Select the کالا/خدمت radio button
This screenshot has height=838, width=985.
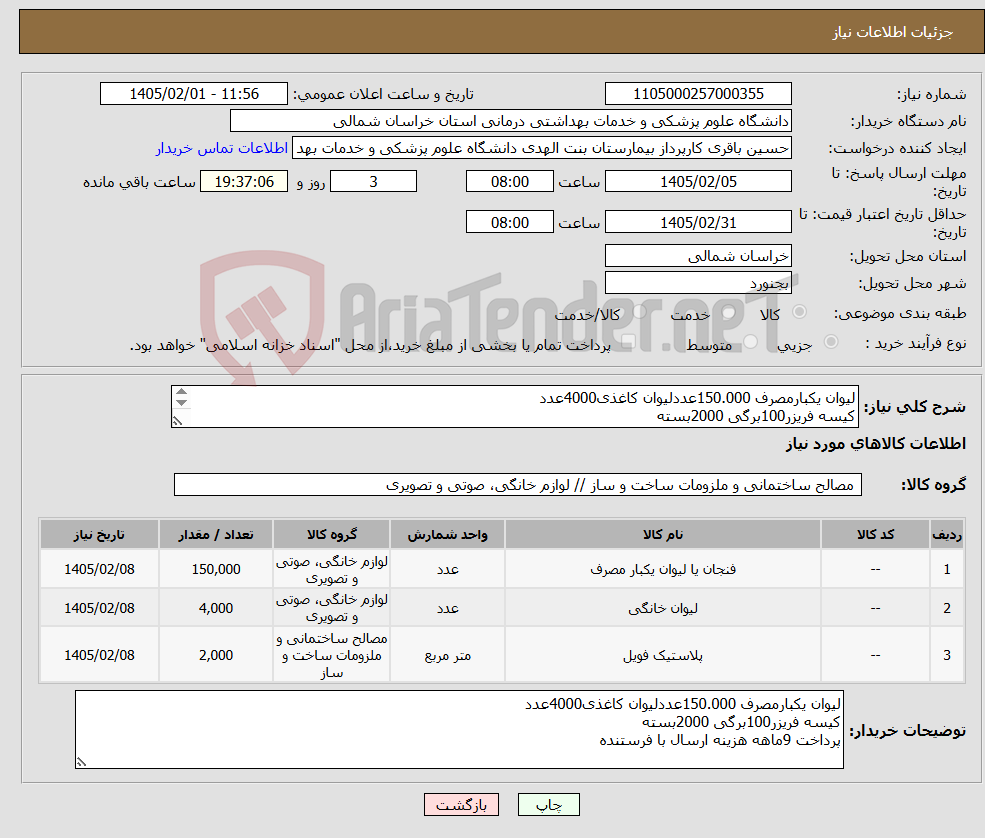(639, 312)
